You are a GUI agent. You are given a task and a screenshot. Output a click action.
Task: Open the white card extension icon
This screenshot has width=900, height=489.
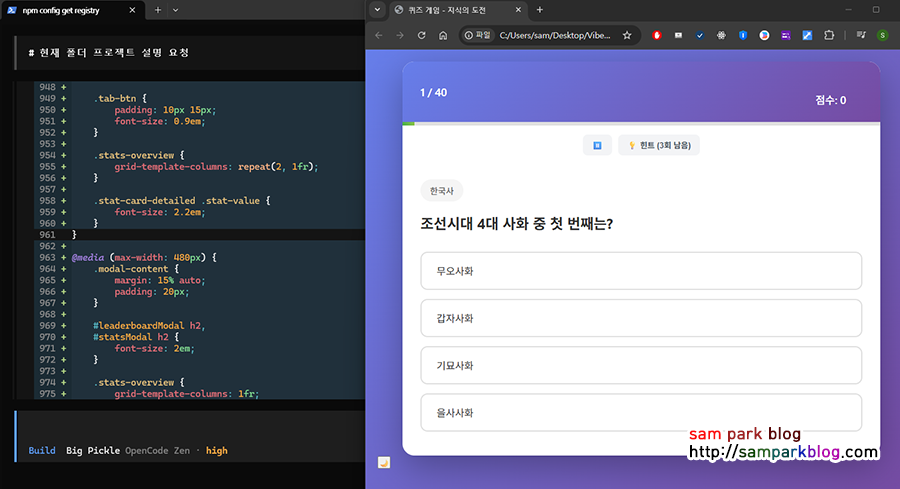(678, 36)
